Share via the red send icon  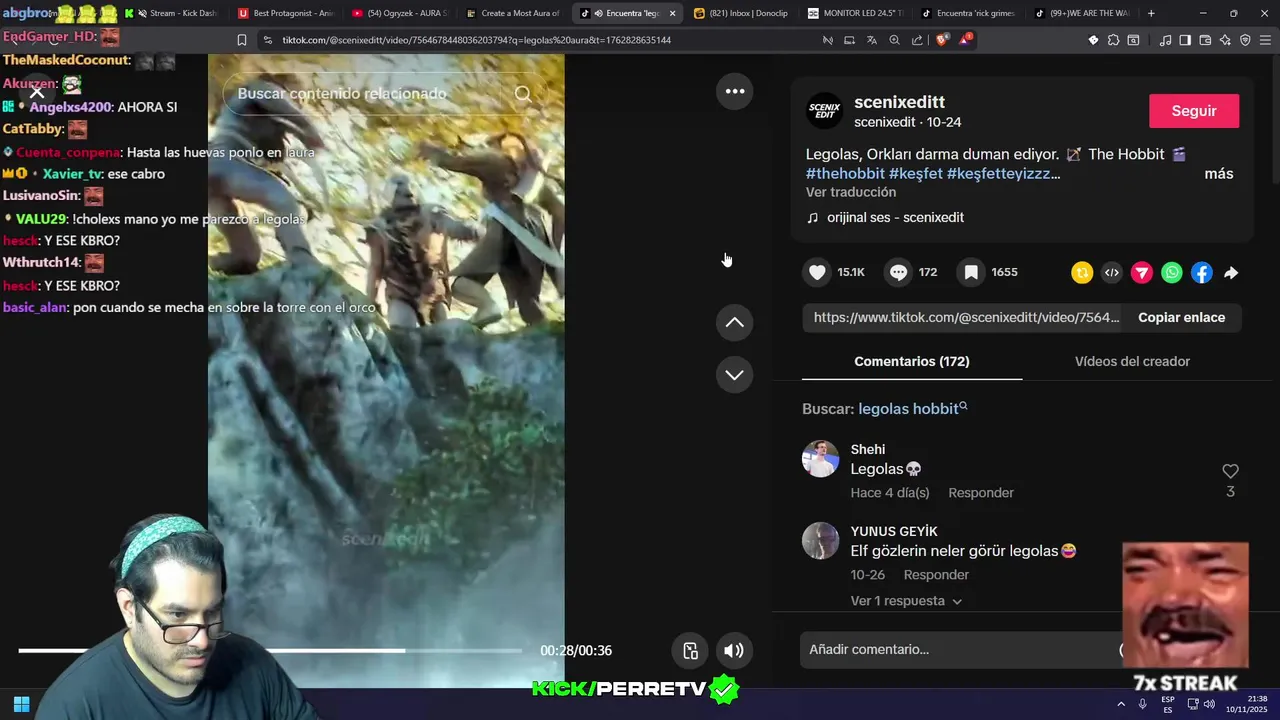[1142, 273]
